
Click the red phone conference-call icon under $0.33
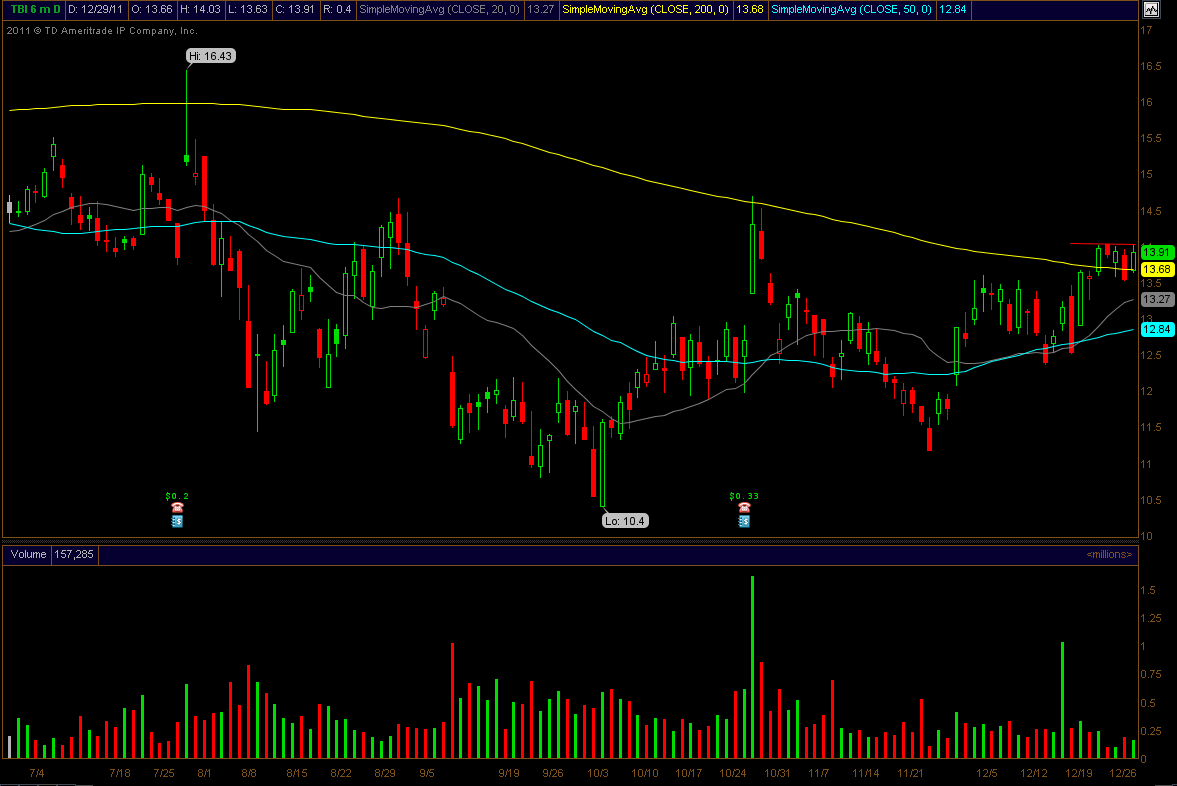(744, 507)
